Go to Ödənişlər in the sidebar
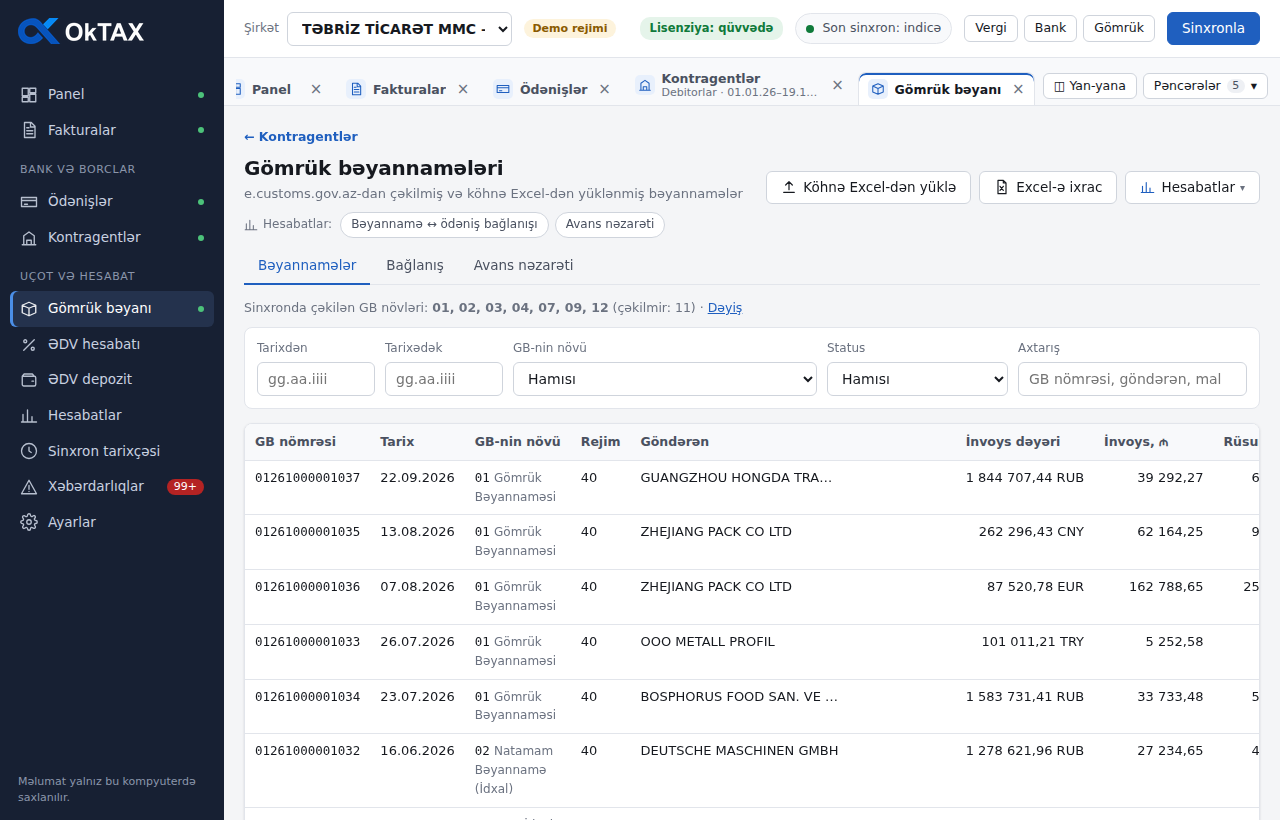This screenshot has height=820, width=1280. (112, 201)
